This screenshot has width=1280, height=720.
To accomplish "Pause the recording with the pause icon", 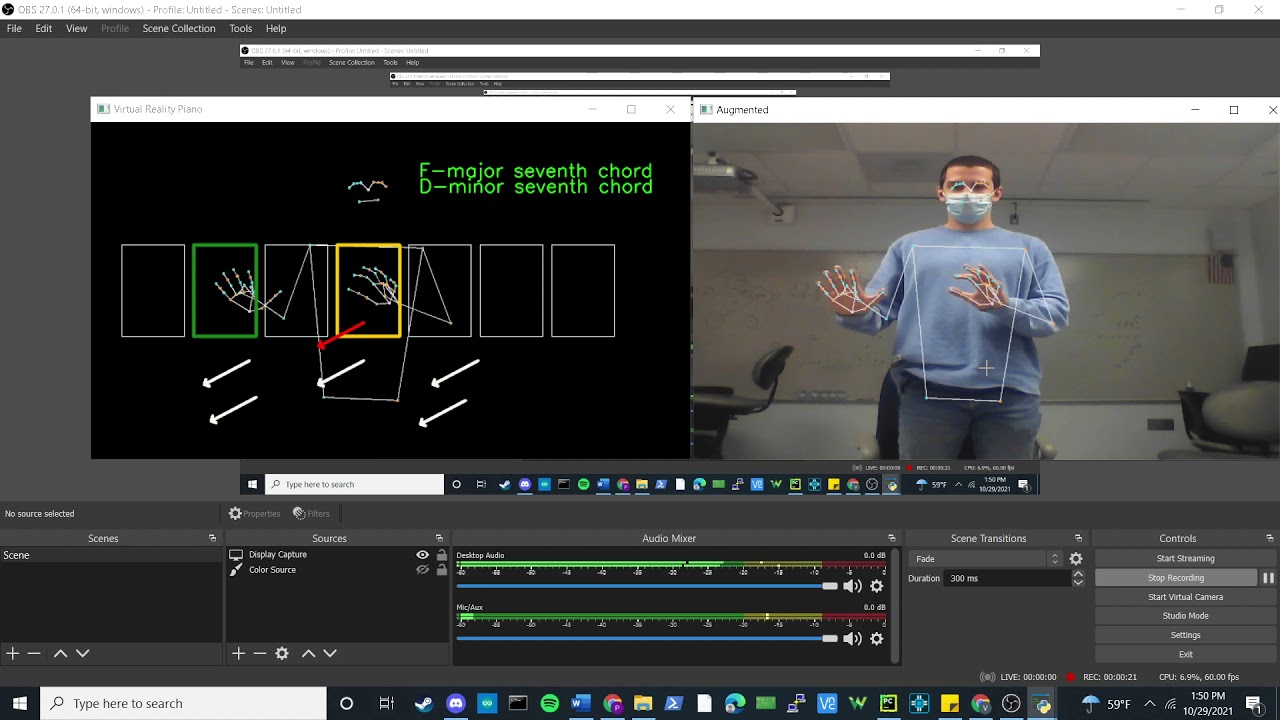I will click(x=1268, y=578).
